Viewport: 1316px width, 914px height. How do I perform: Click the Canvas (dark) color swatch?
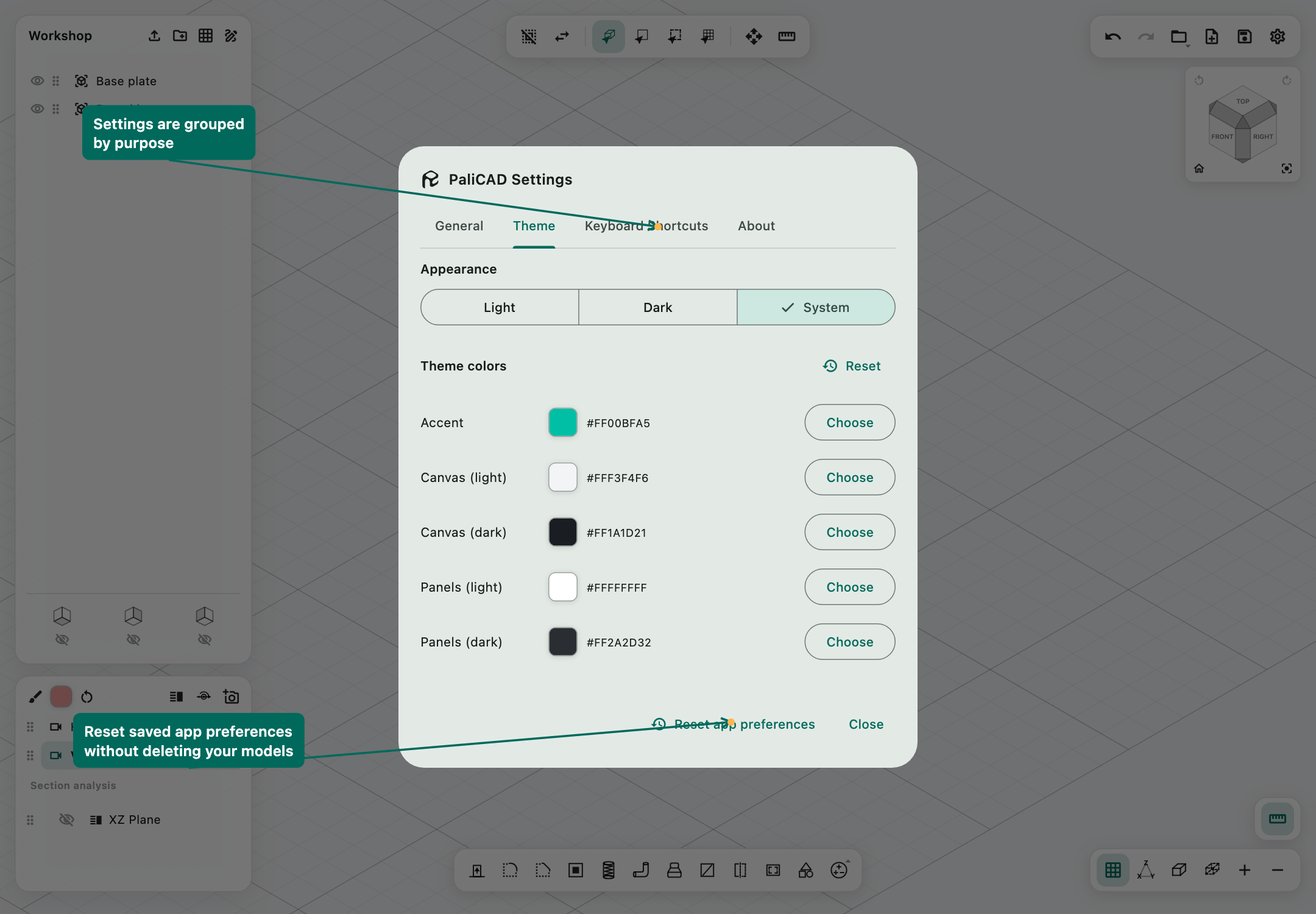tap(563, 532)
